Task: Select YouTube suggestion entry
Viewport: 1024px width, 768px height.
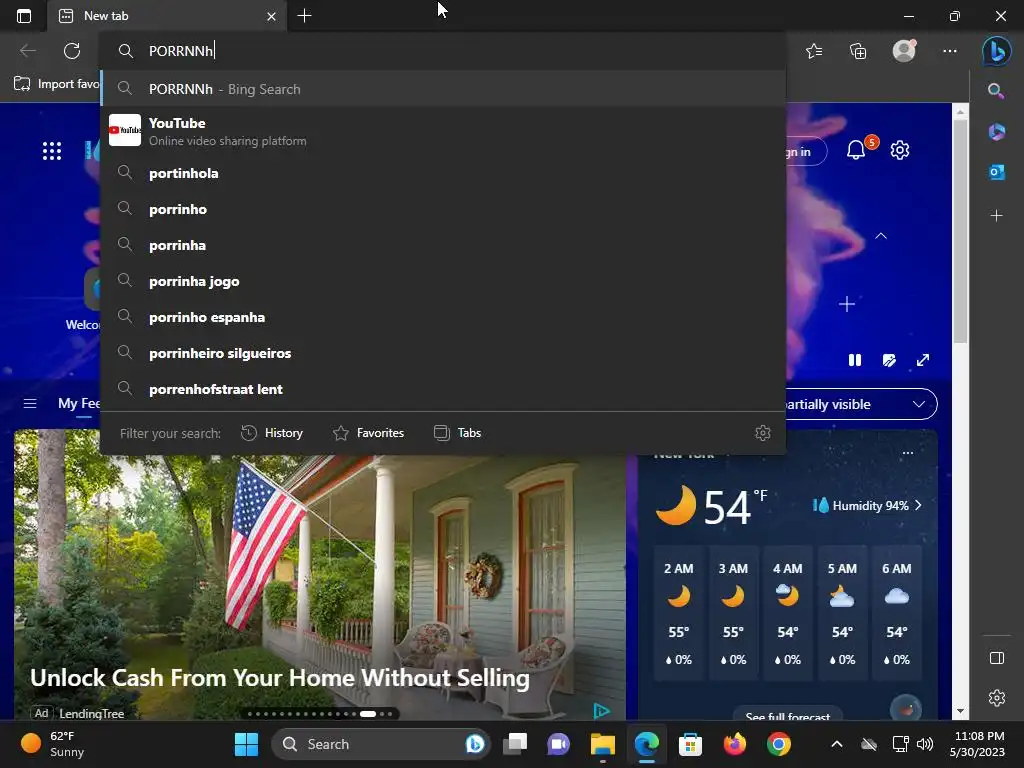Action: coord(443,131)
